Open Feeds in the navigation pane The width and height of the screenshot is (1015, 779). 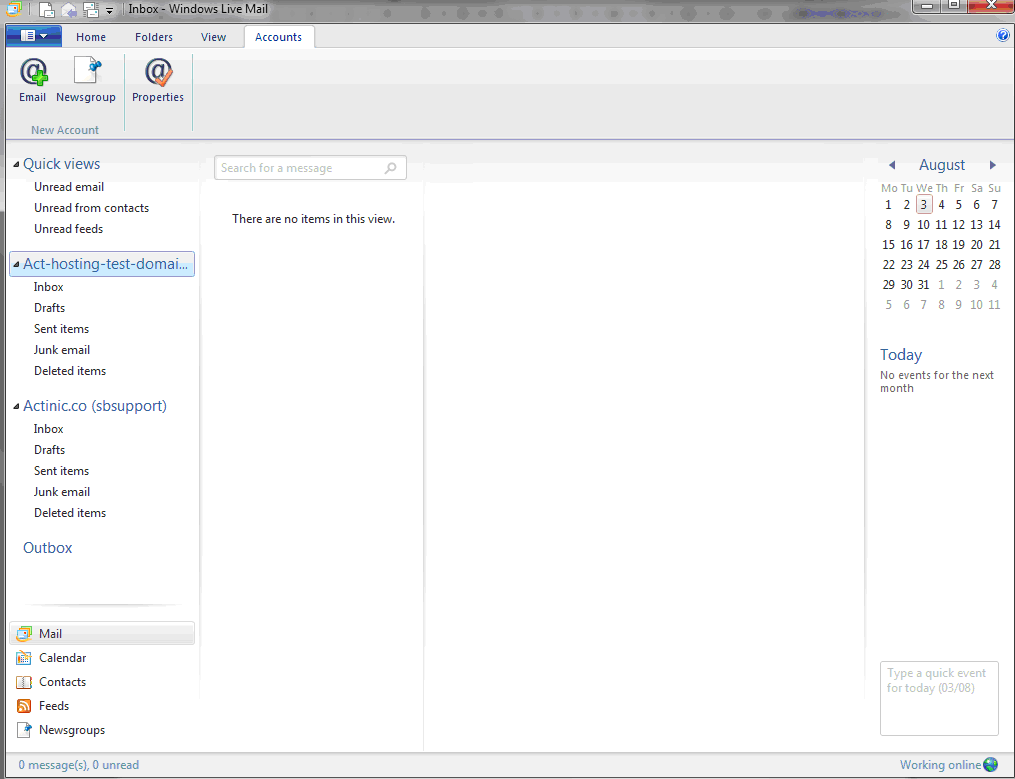pyautogui.click(x=53, y=706)
